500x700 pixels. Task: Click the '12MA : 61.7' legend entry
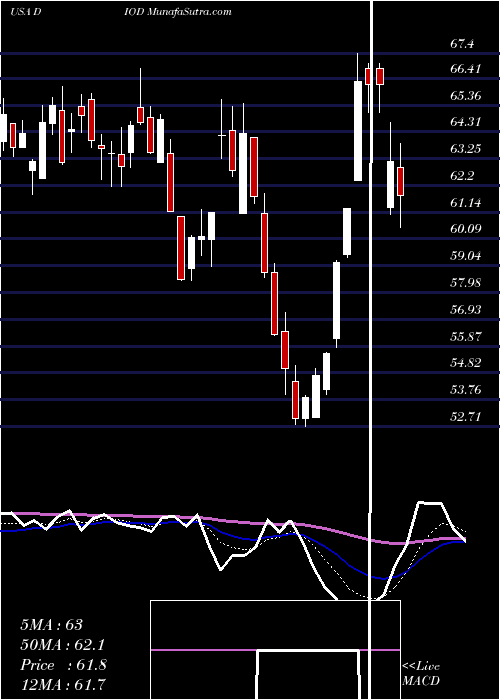click(63, 684)
